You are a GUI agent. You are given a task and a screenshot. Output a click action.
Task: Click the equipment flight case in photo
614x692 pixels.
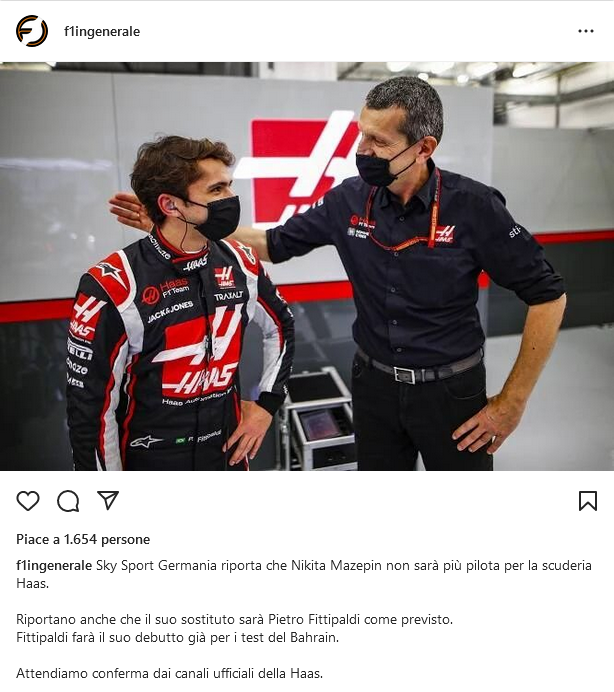[318, 419]
